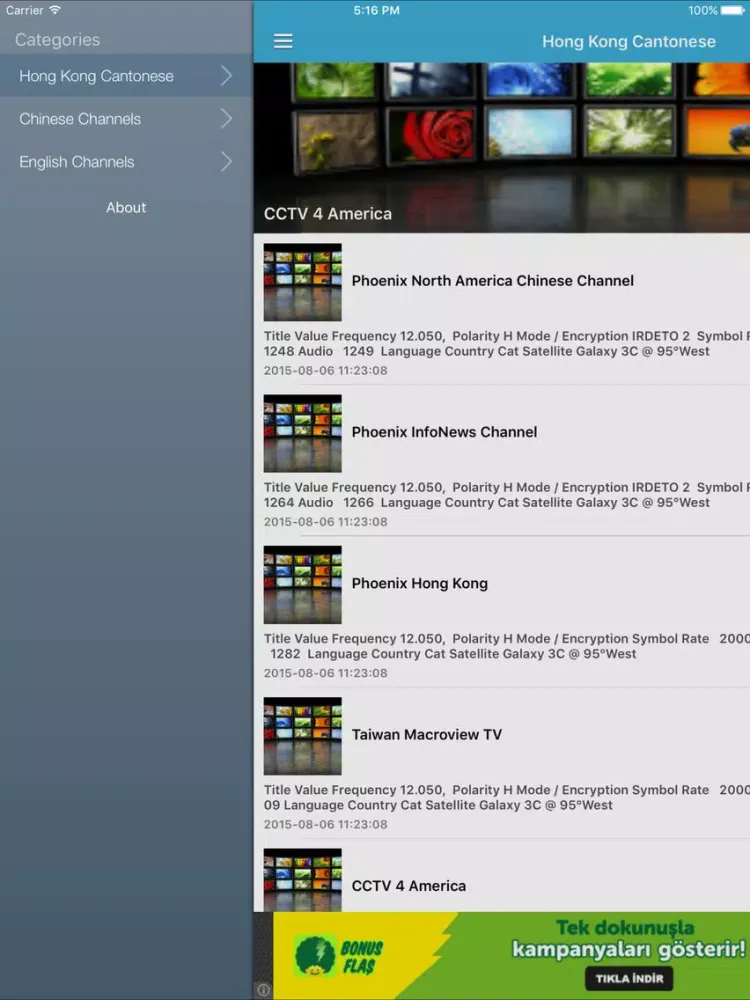Tap Phoenix InfoNews Channel thumbnail

click(303, 433)
